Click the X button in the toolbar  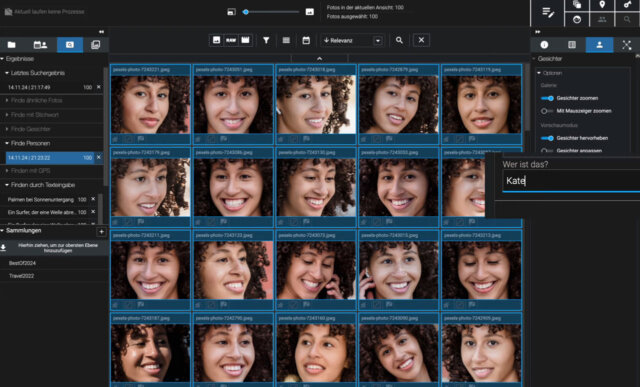421,40
